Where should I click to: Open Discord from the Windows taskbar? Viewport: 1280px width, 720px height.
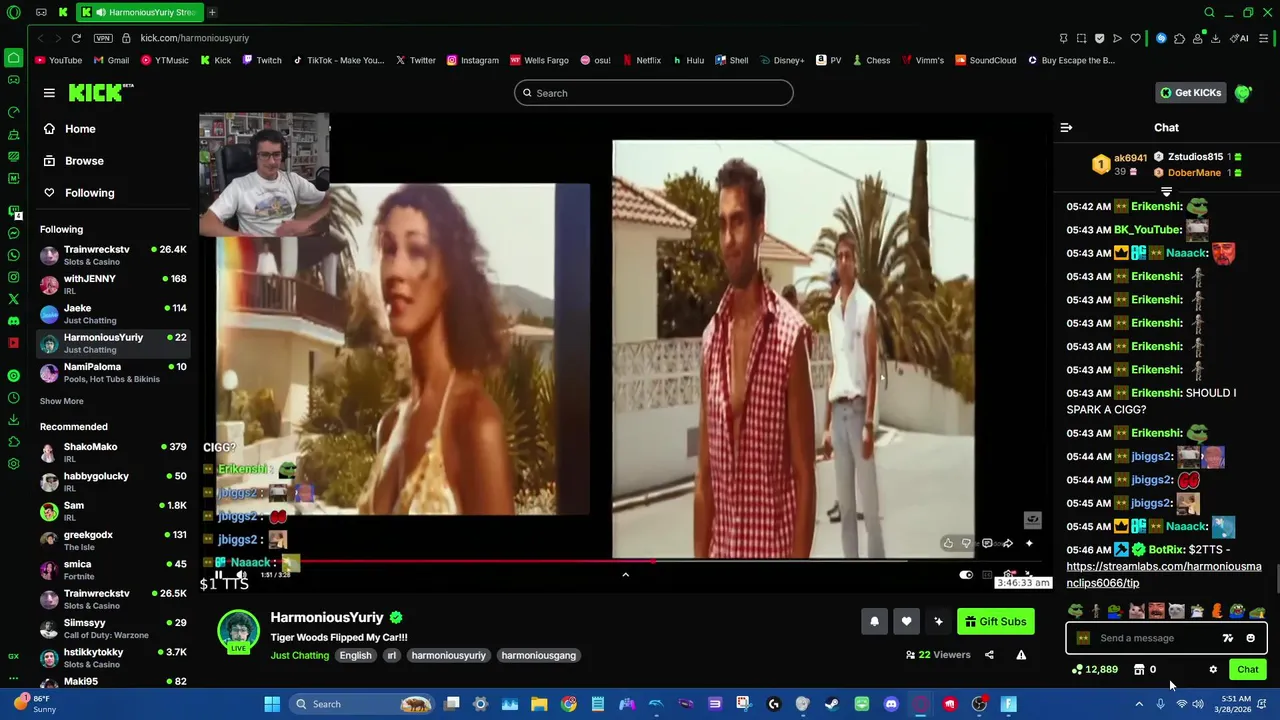coord(891,704)
